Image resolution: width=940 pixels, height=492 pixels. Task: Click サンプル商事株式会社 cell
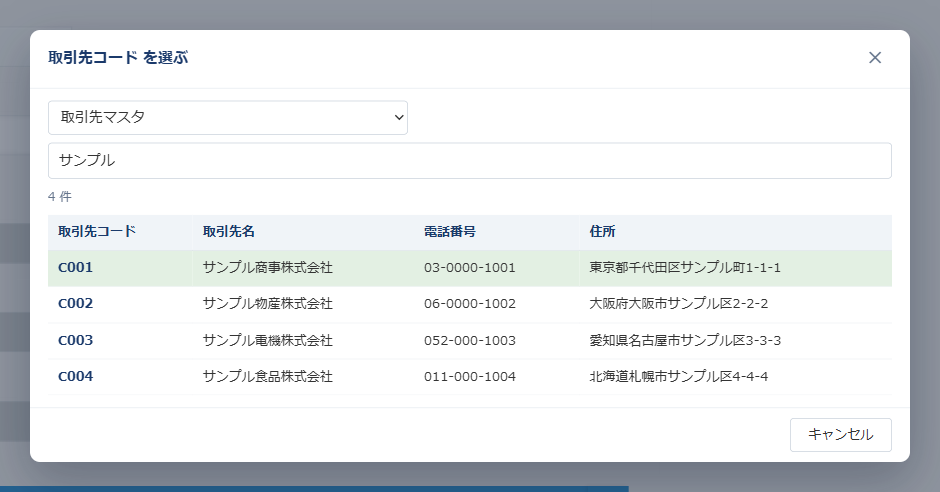point(267,267)
